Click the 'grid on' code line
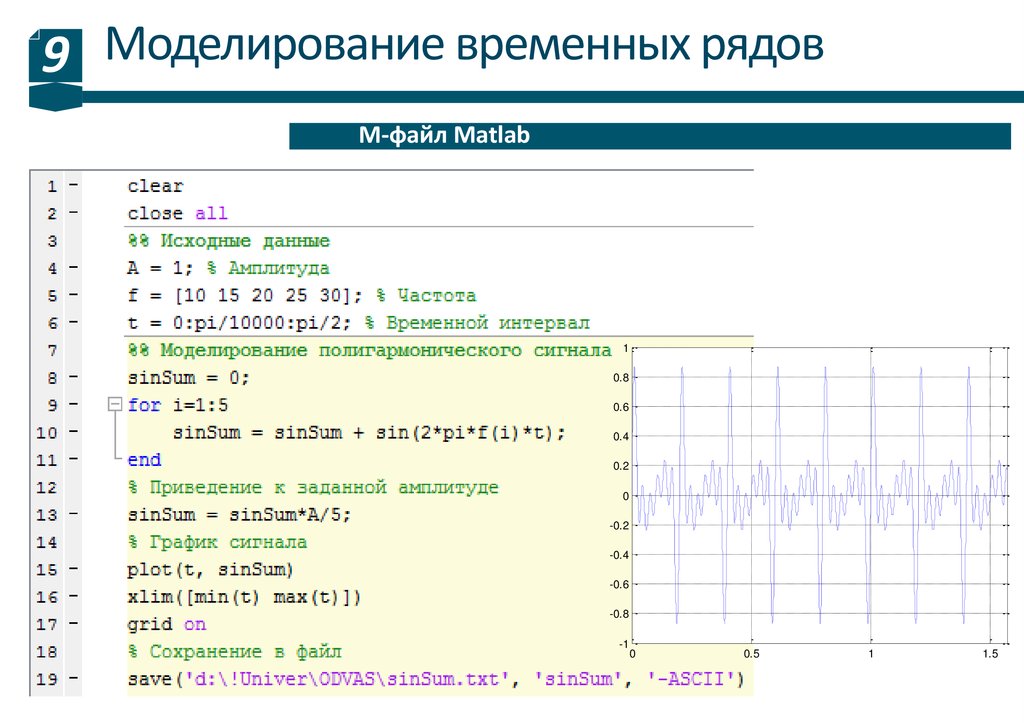This screenshot has height=723, width=1024. coord(166,625)
